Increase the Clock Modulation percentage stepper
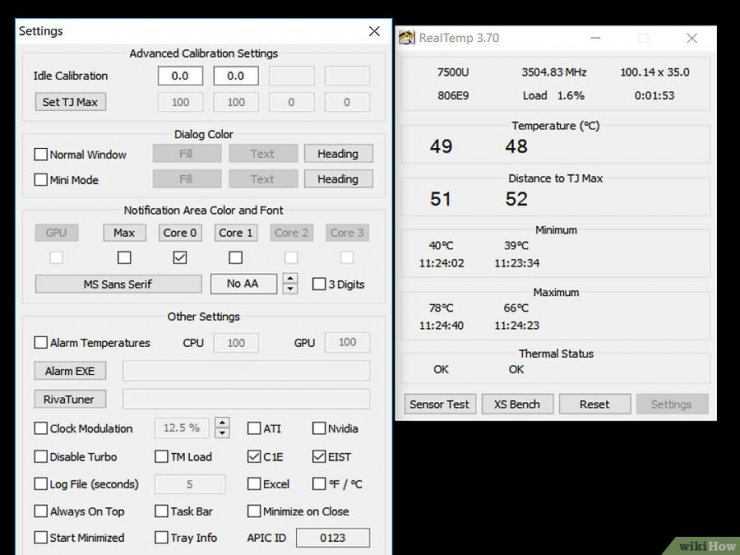 coord(222,422)
